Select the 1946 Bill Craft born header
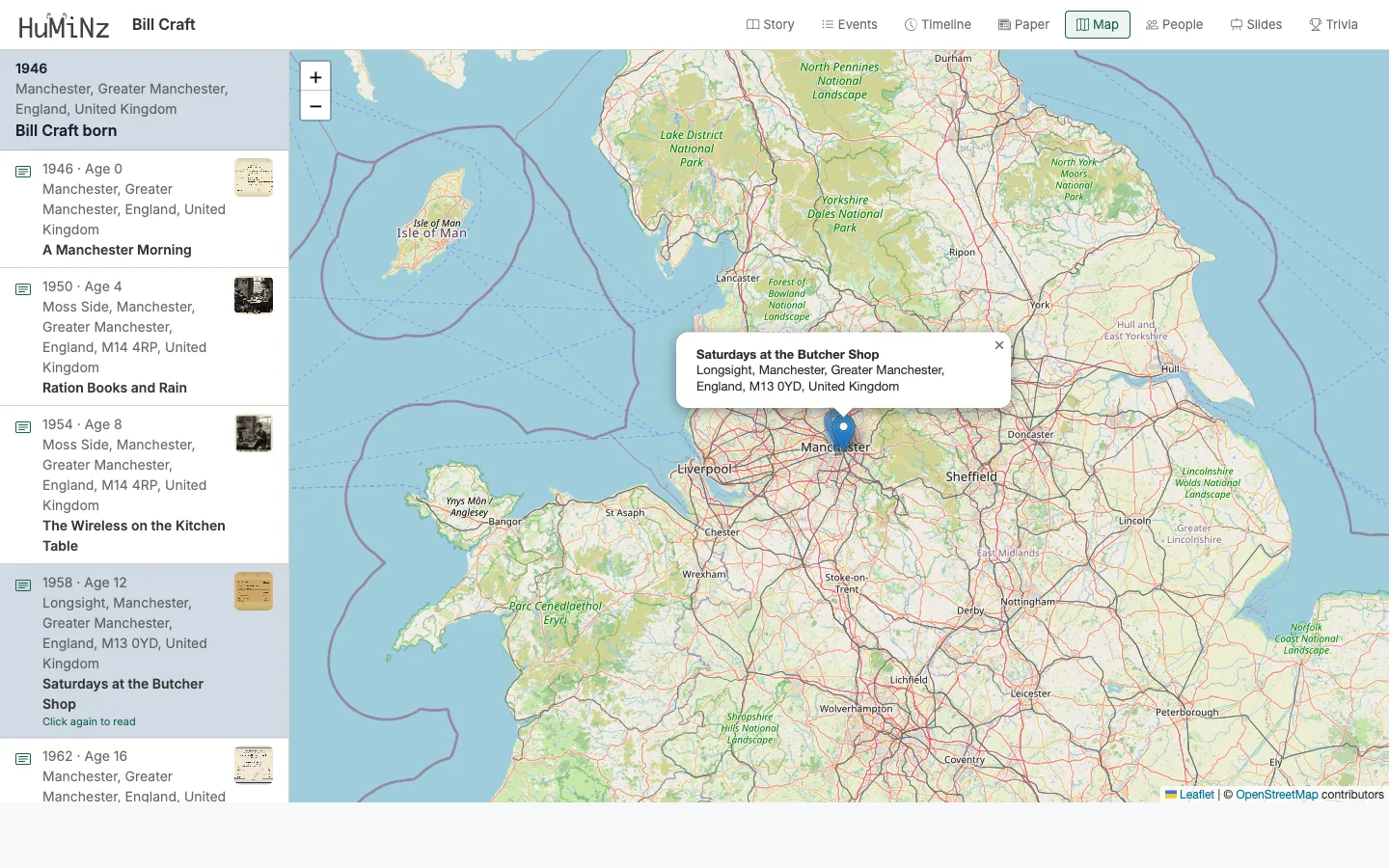The image size is (1389, 868). 145,100
